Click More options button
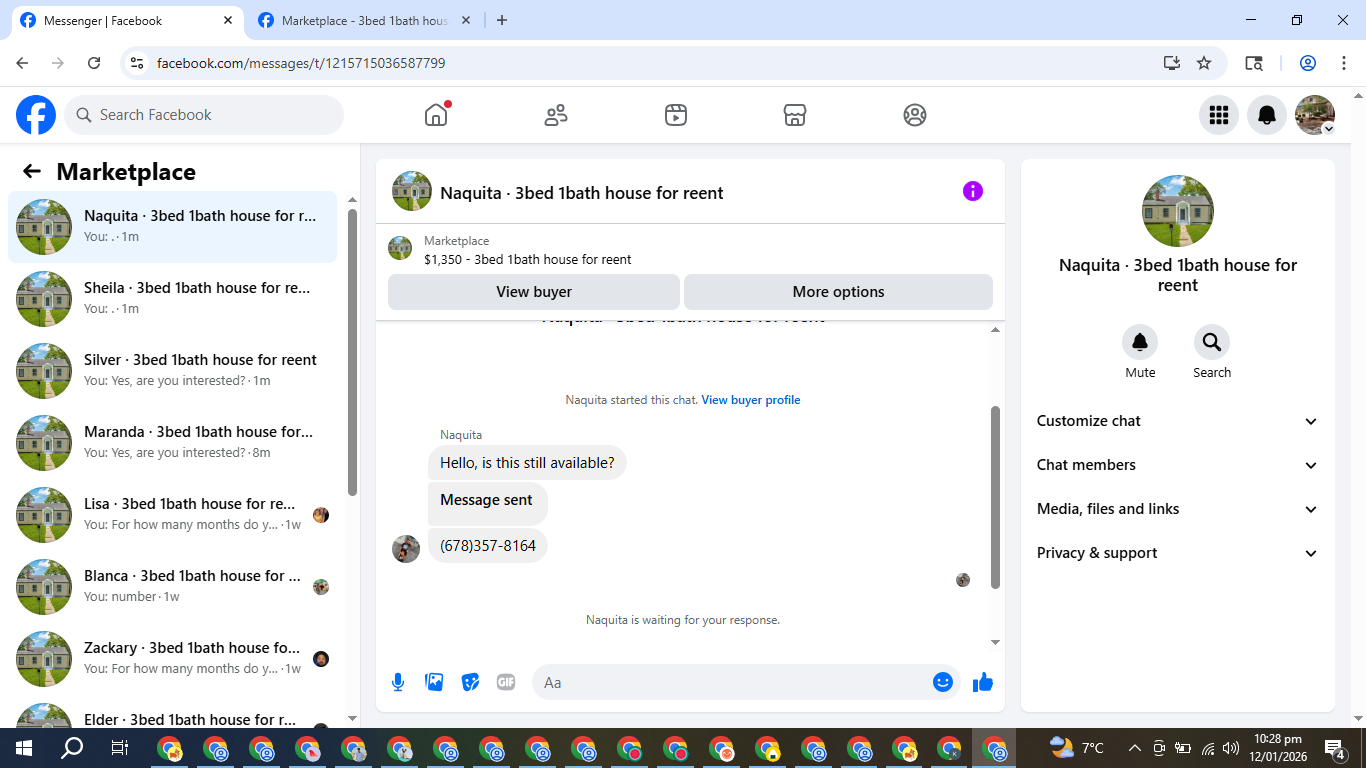Viewport: 1366px width, 768px height. click(838, 292)
